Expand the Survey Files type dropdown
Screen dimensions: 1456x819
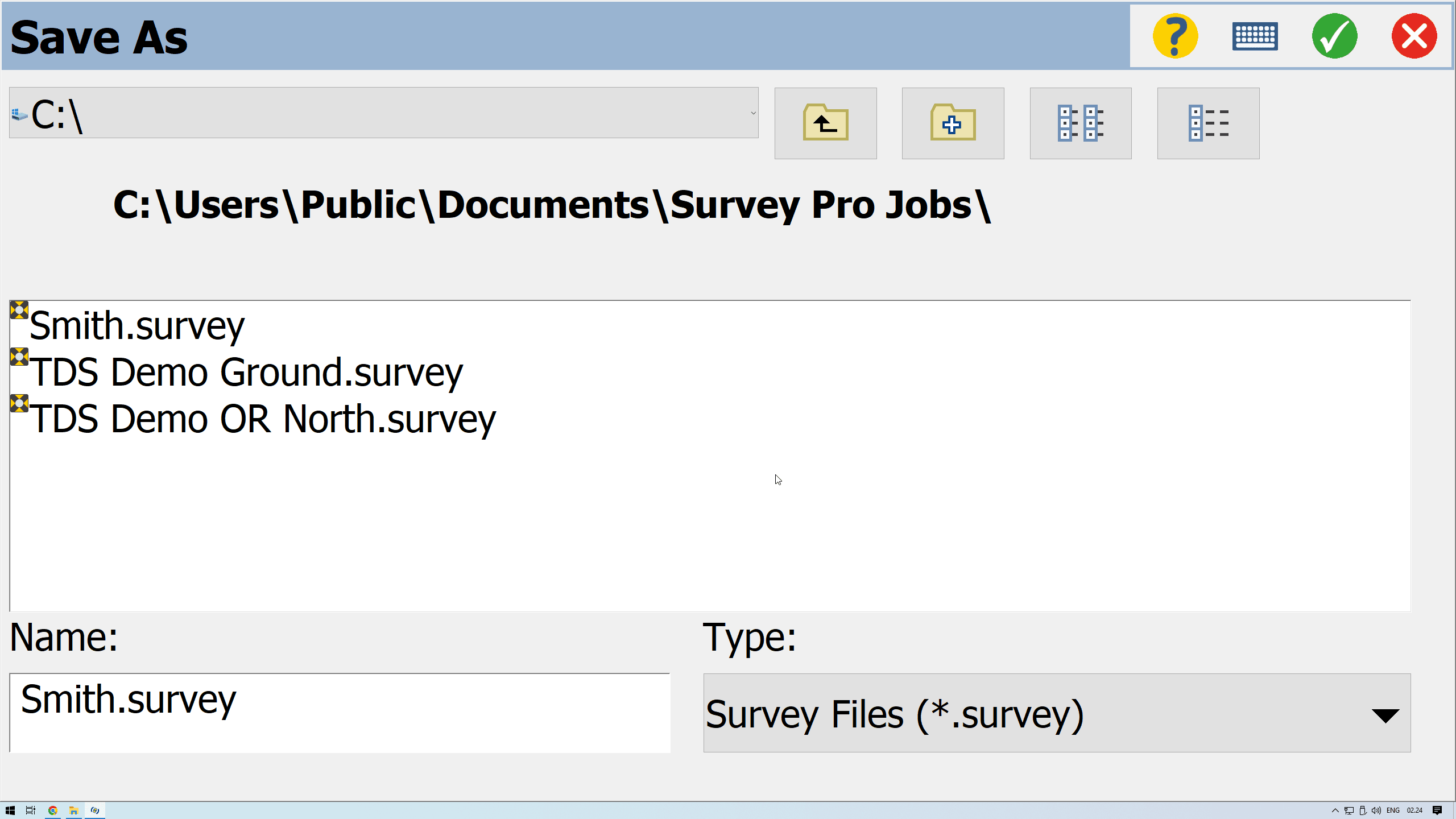coord(1385,714)
